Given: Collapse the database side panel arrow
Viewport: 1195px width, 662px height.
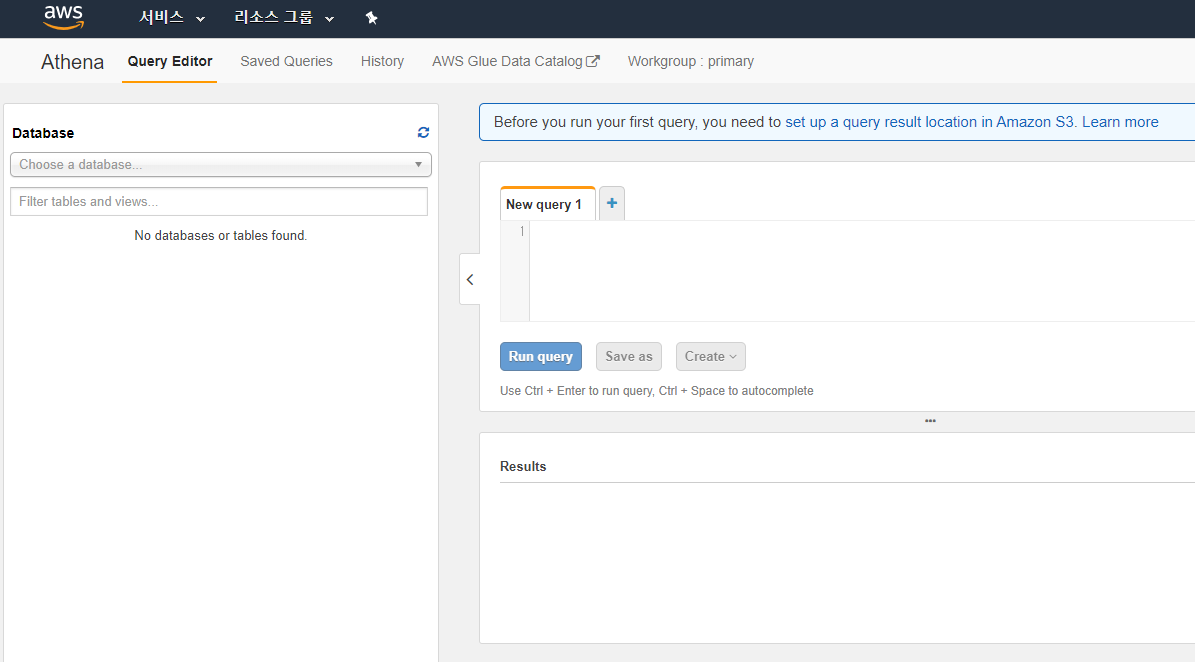Looking at the screenshot, I should 469,280.
